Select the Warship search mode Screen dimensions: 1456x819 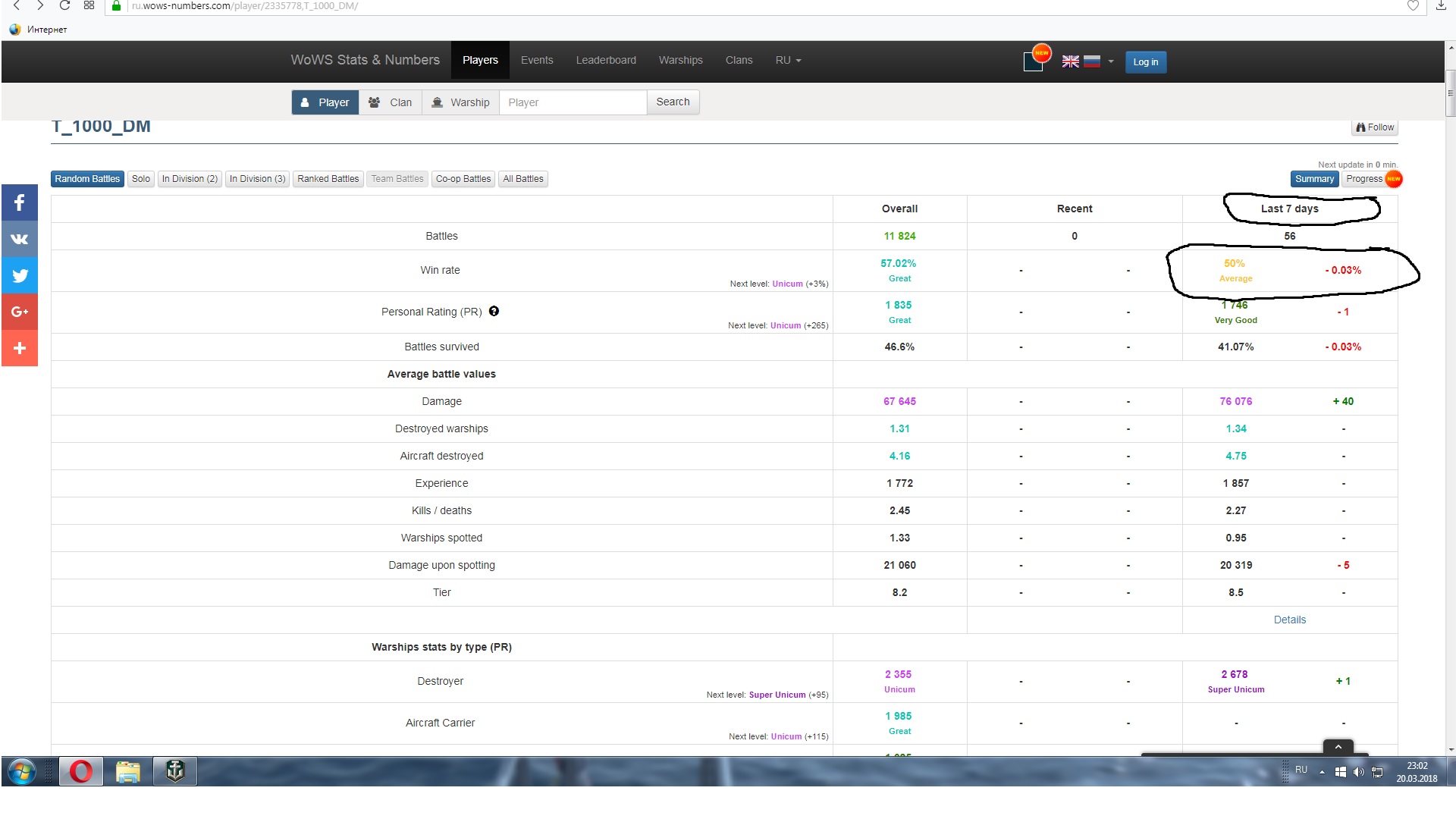coord(460,102)
